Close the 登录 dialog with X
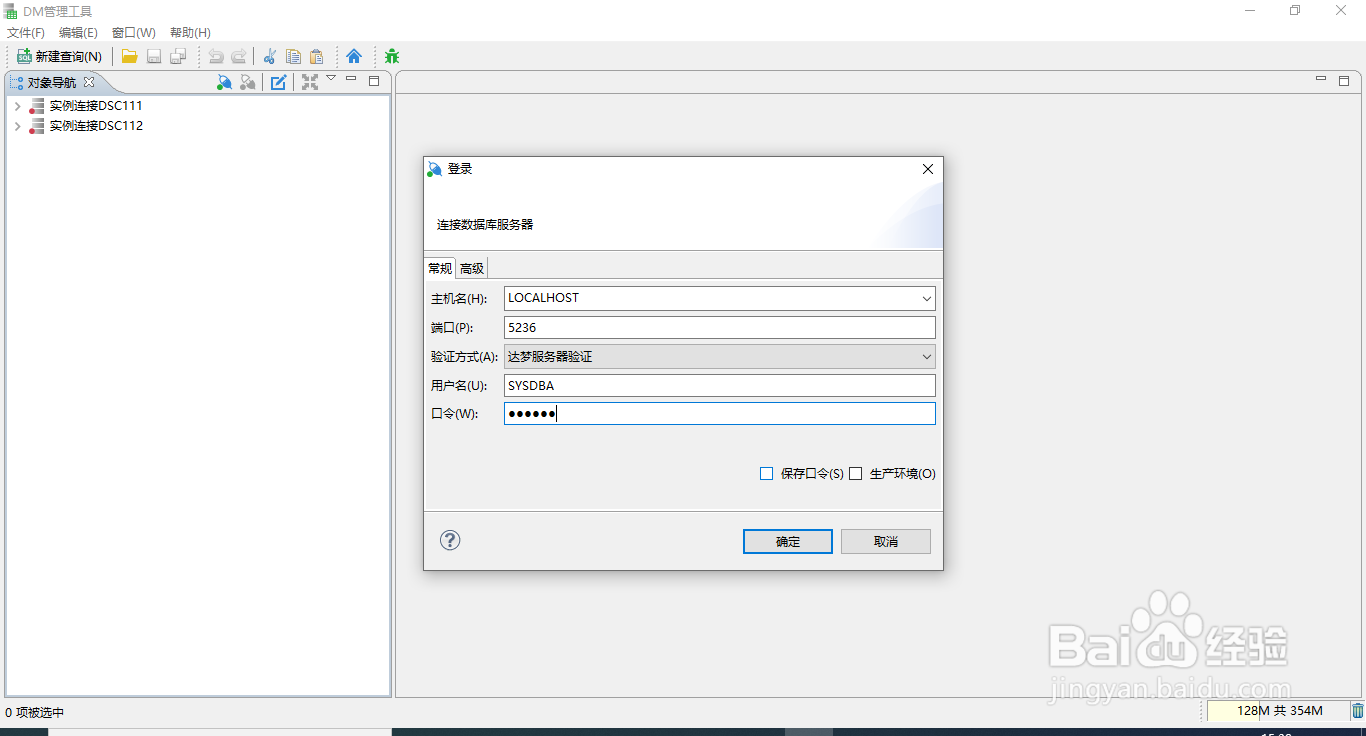The height and width of the screenshot is (736, 1366). [928, 169]
